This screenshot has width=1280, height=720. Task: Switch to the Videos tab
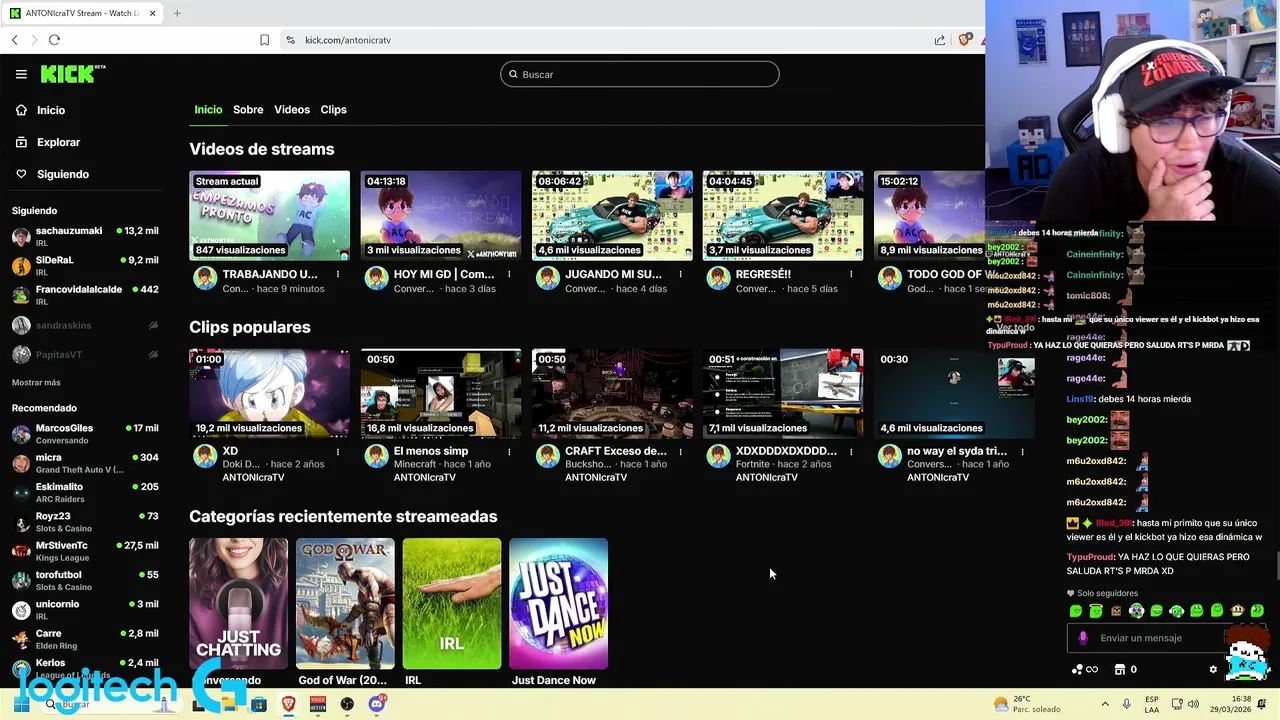(x=292, y=110)
